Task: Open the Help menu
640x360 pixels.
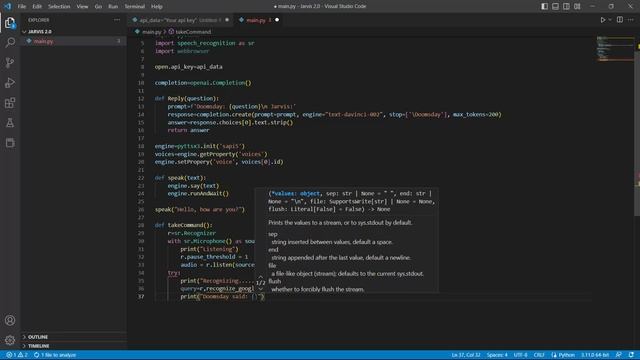Action: [157, 6]
